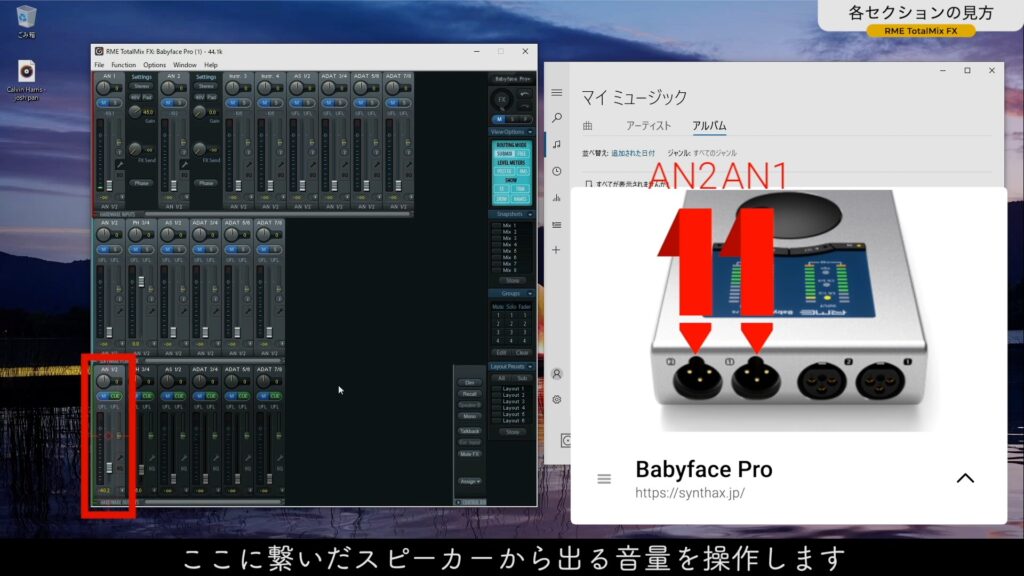Toggle Stereo in the AN 2 settings panel

coord(206,86)
